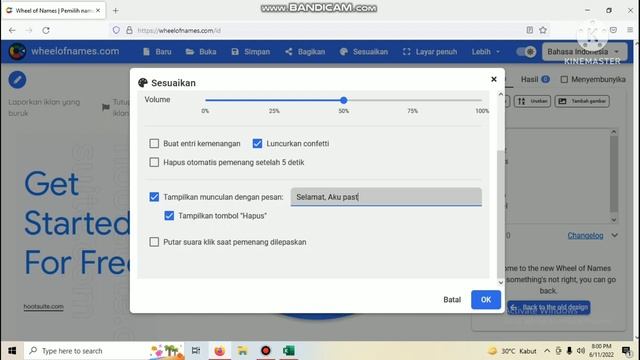The width and height of the screenshot is (640, 360).
Task: Open a new browser tab
Action: point(116,11)
